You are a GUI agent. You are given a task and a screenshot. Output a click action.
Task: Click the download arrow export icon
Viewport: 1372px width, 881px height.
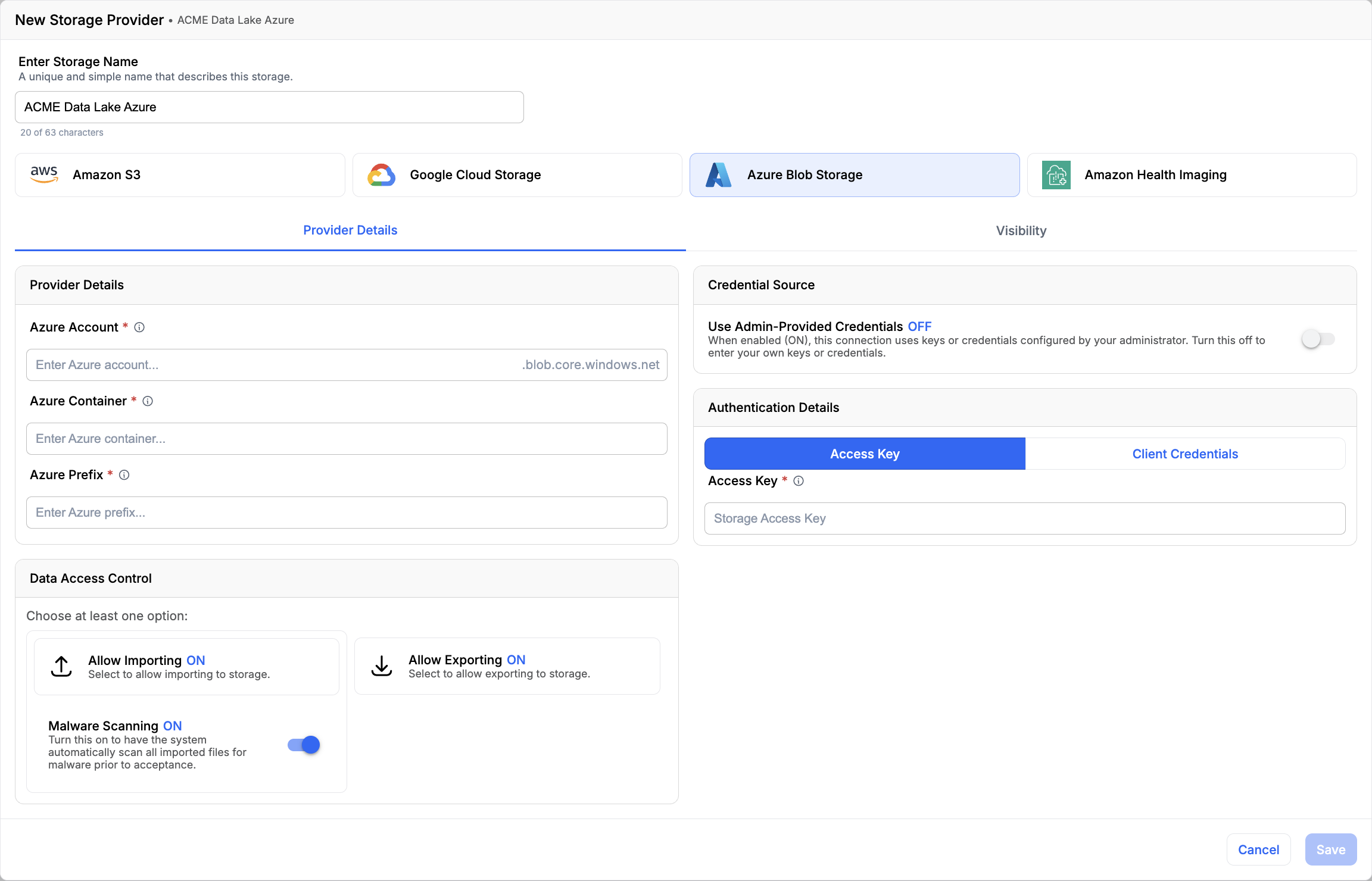tap(382, 666)
